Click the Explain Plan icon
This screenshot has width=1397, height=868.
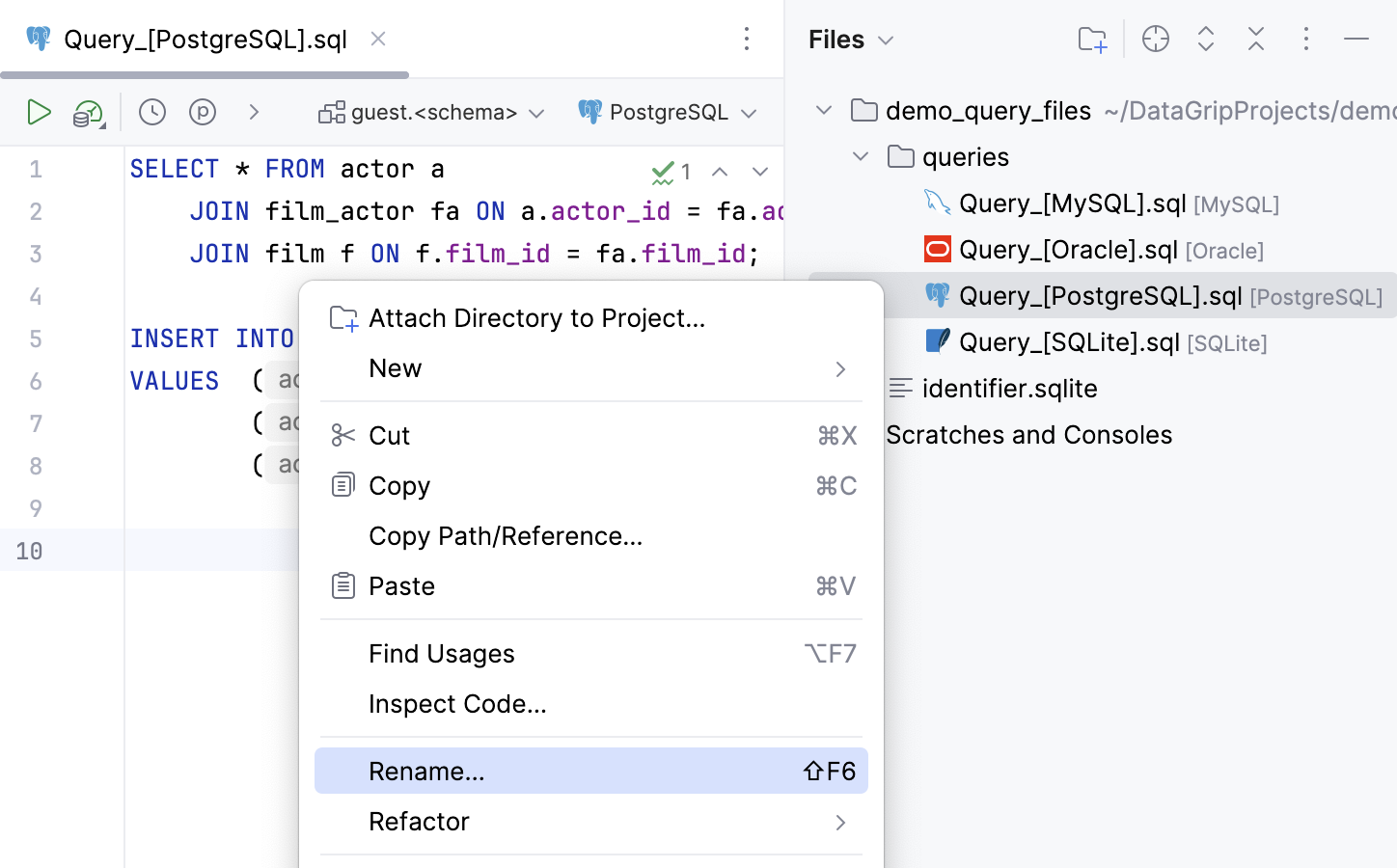tap(202, 112)
